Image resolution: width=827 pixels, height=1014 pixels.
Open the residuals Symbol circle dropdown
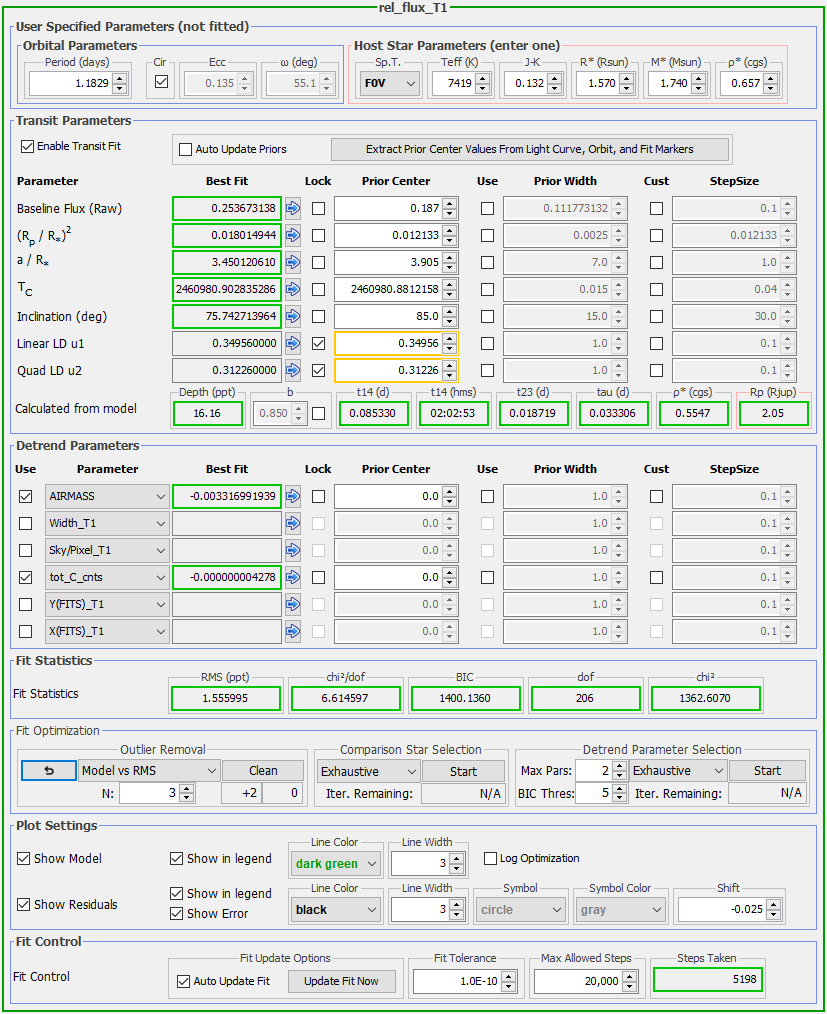click(x=519, y=910)
